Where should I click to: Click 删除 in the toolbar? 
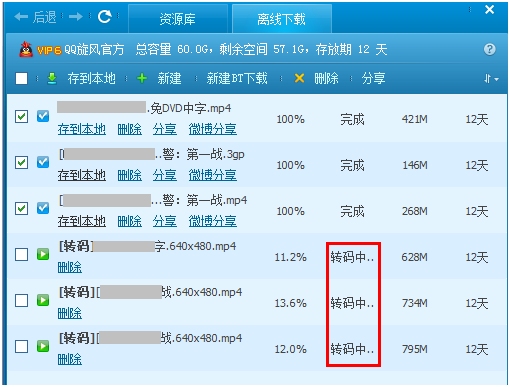326,79
